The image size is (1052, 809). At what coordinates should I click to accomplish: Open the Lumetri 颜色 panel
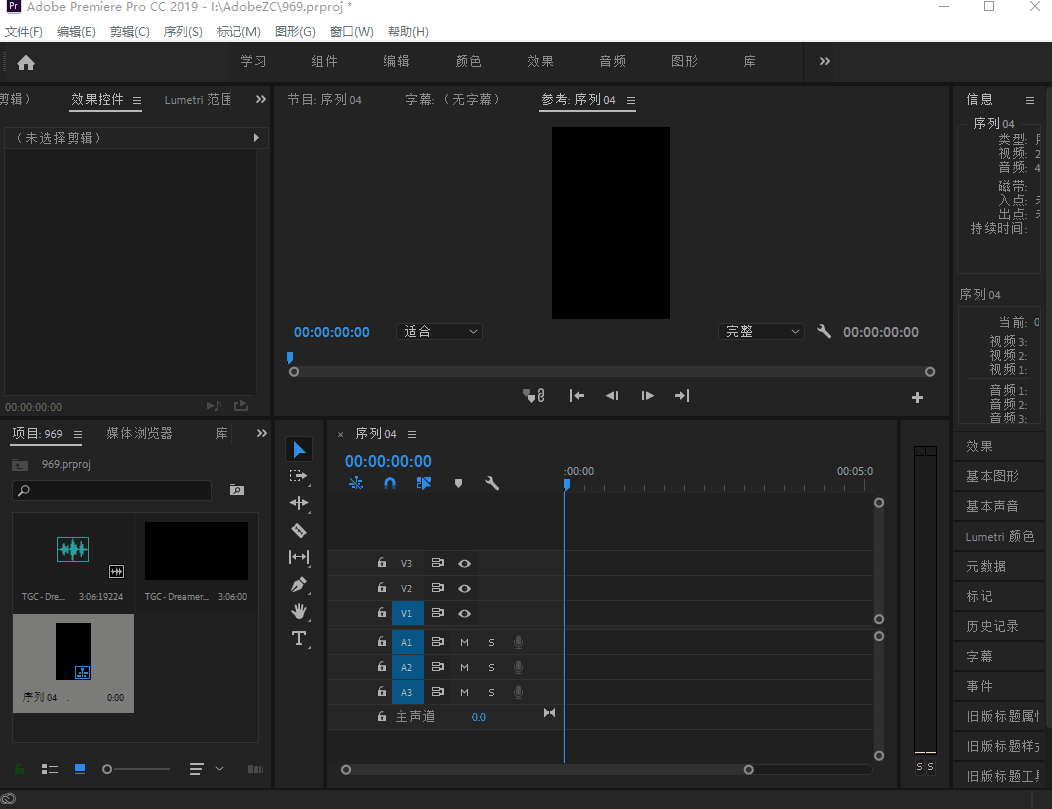coord(999,537)
